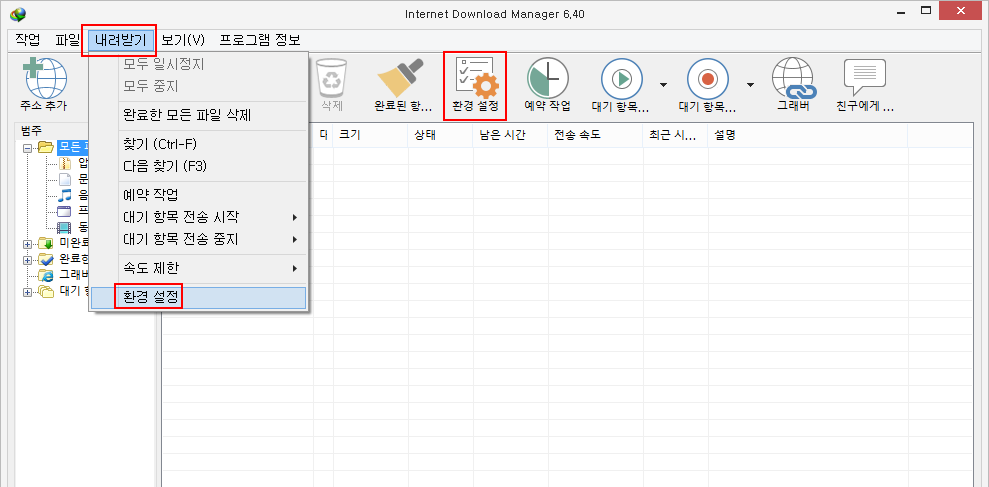Click the broom icon 완료된 항... in toolbar

pos(402,77)
